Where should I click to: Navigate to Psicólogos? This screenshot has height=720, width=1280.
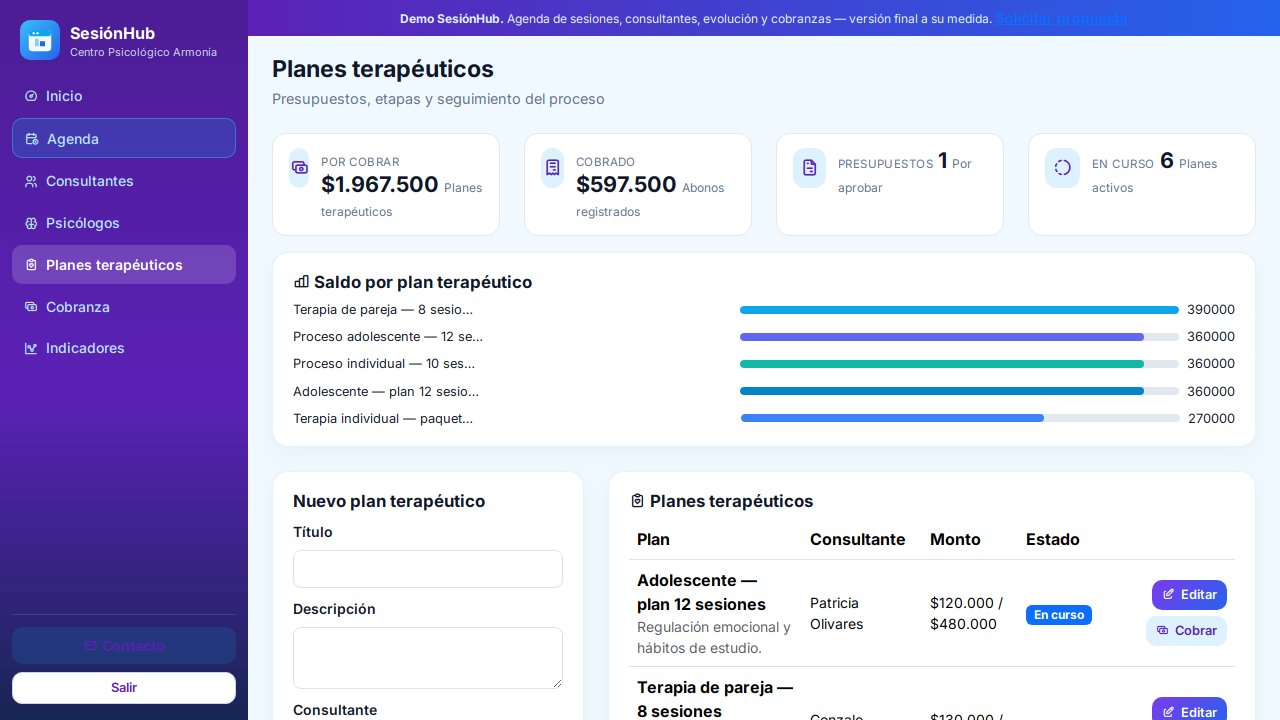(x=124, y=223)
